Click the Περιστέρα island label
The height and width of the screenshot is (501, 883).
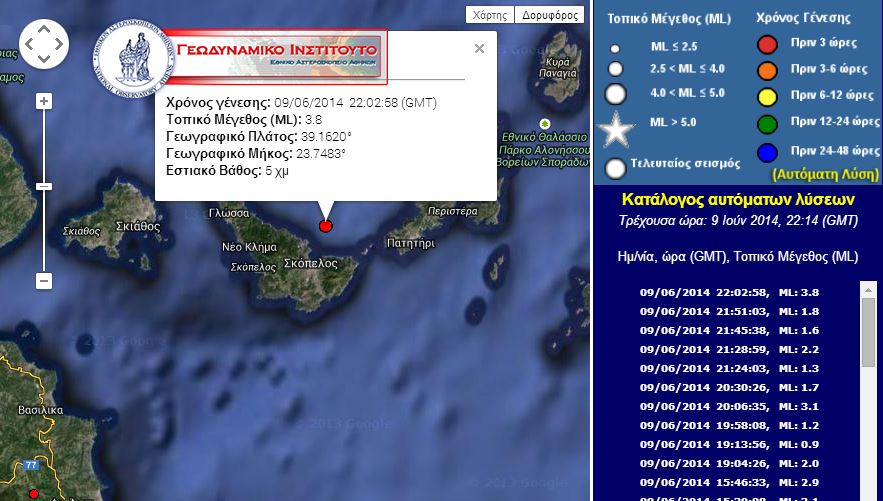coord(453,211)
